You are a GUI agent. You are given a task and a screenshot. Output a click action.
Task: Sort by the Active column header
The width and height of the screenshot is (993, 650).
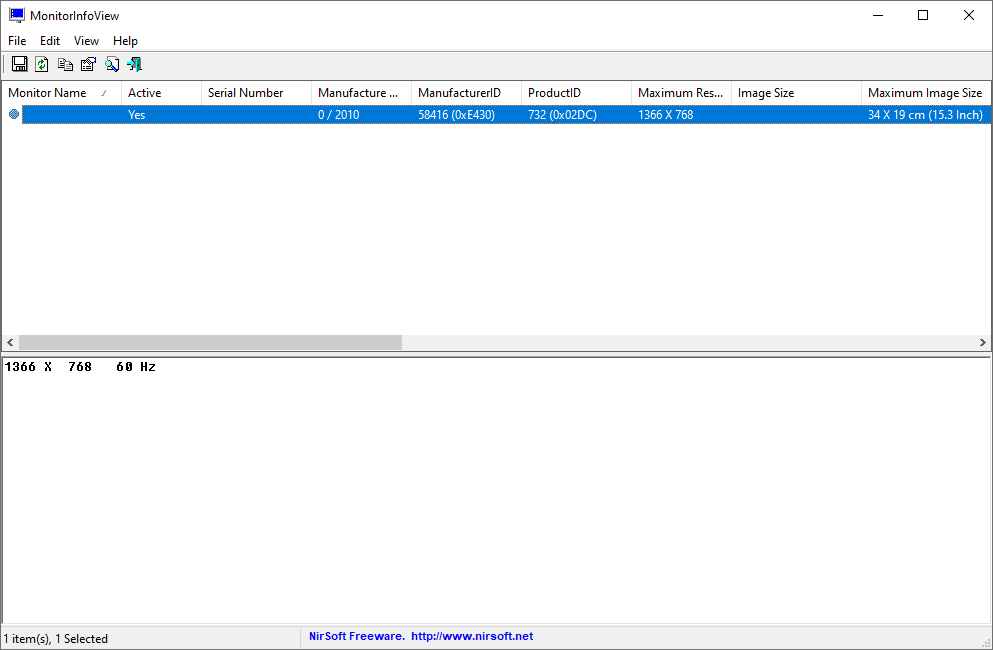click(x=145, y=93)
